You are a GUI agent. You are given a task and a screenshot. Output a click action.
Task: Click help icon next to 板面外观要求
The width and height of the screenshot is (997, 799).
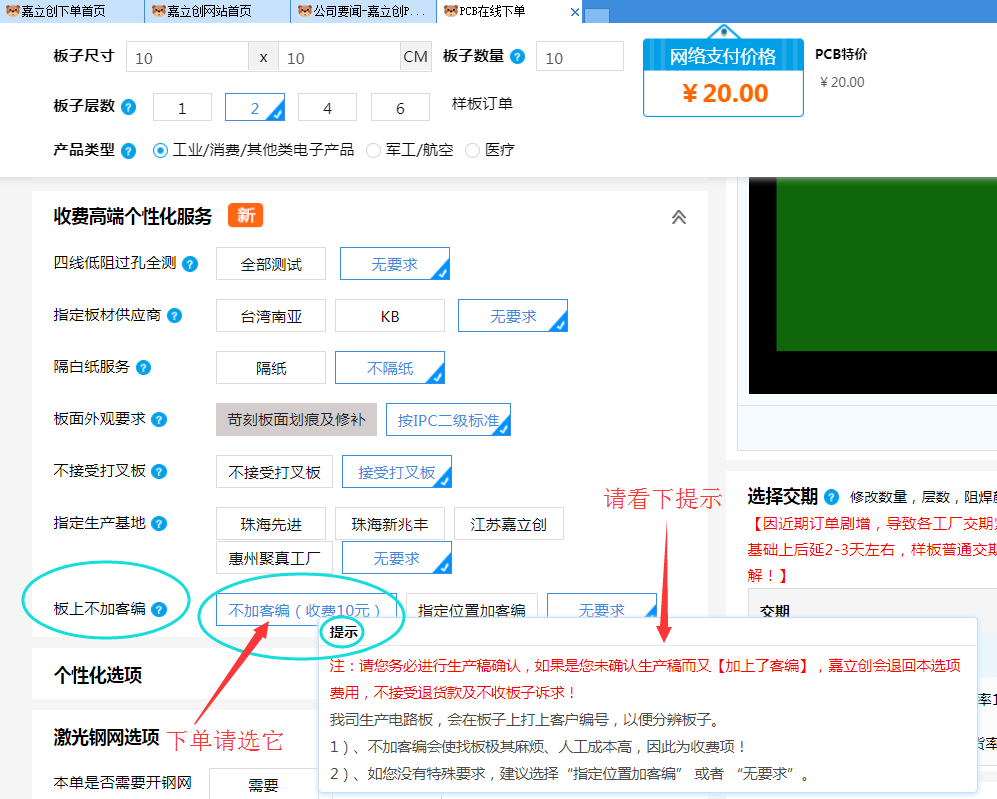pyautogui.click(x=159, y=420)
